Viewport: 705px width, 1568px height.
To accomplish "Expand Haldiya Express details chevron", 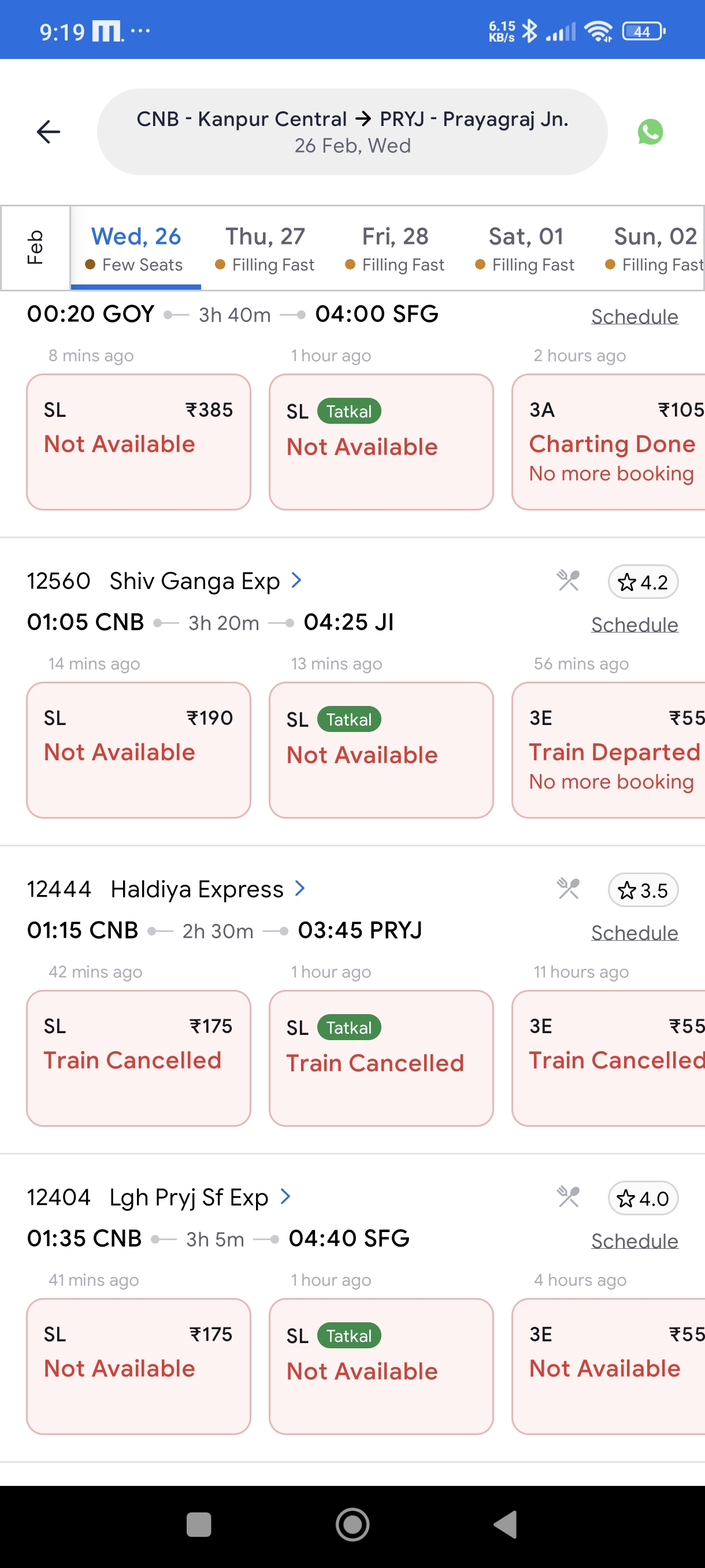I will (299, 888).
